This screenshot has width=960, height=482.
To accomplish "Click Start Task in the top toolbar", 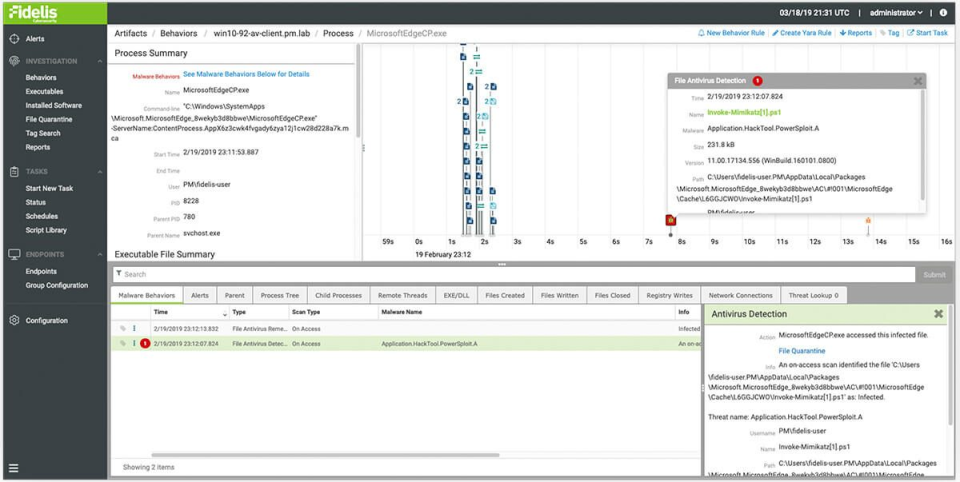I will (927, 33).
